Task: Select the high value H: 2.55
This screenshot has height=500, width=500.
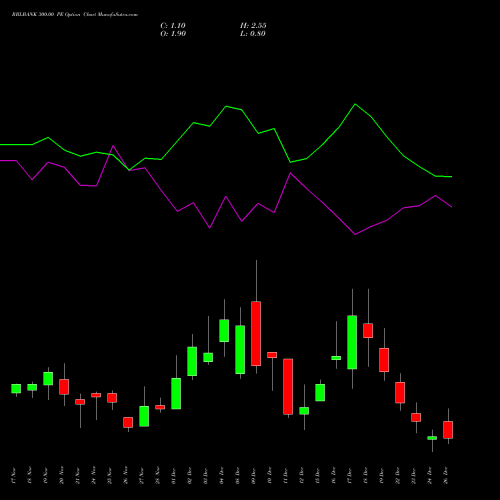Action: click(253, 26)
